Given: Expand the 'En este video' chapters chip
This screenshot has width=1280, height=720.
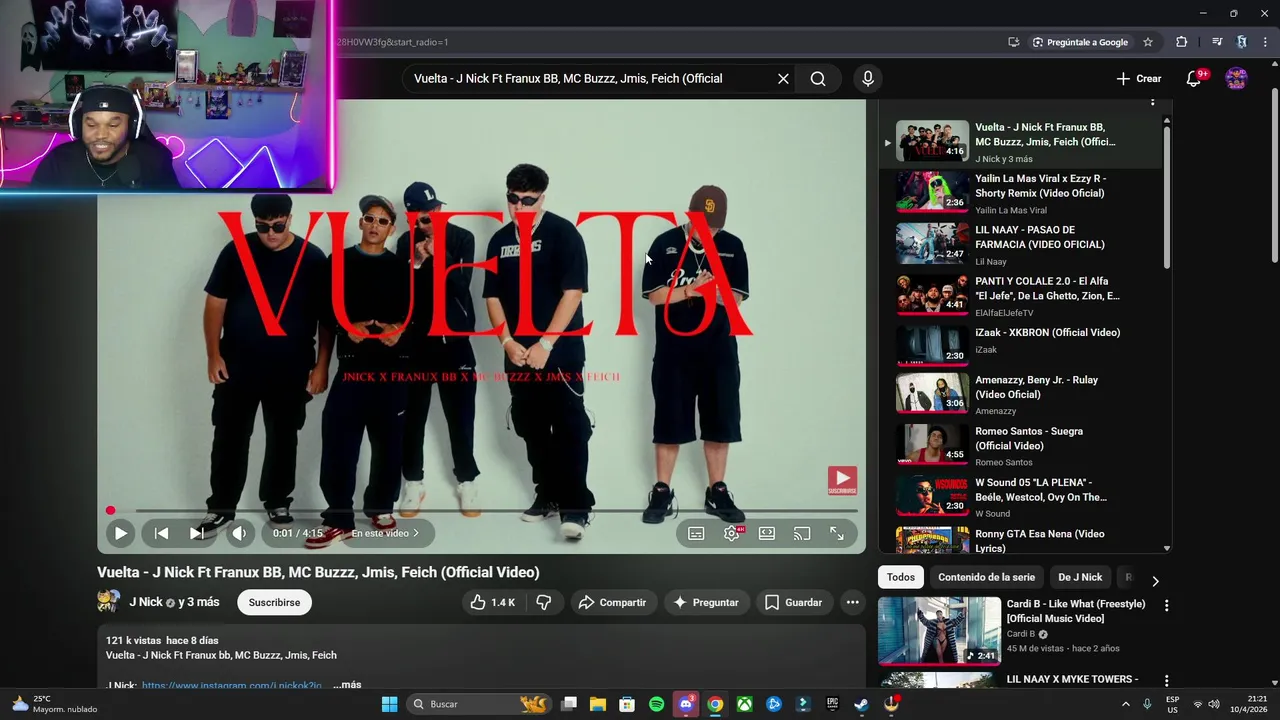Looking at the screenshot, I should (x=385, y=533).
